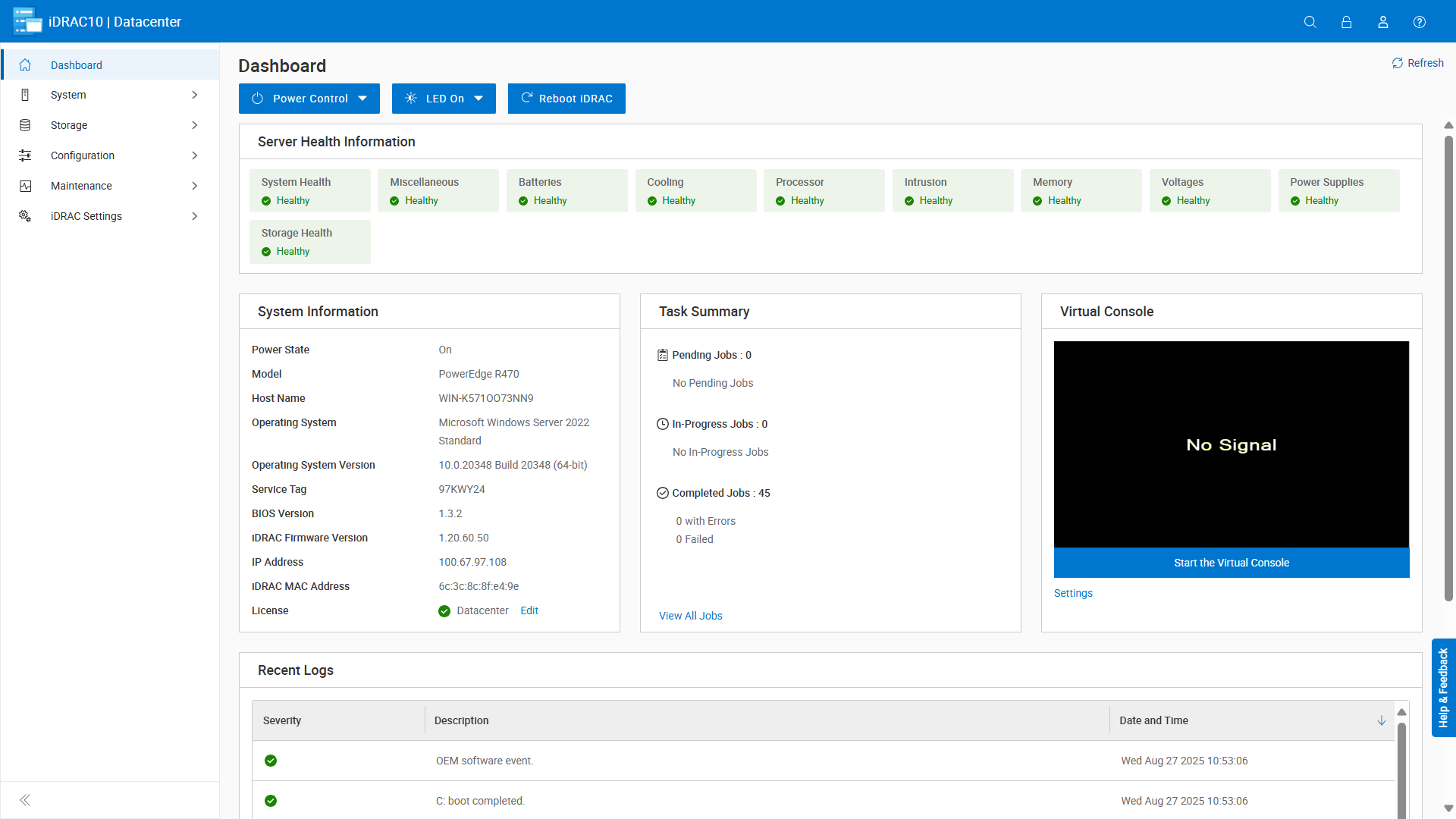
Task: Click the Maintenance icon in the sidebar
Action: pos(26,185)
